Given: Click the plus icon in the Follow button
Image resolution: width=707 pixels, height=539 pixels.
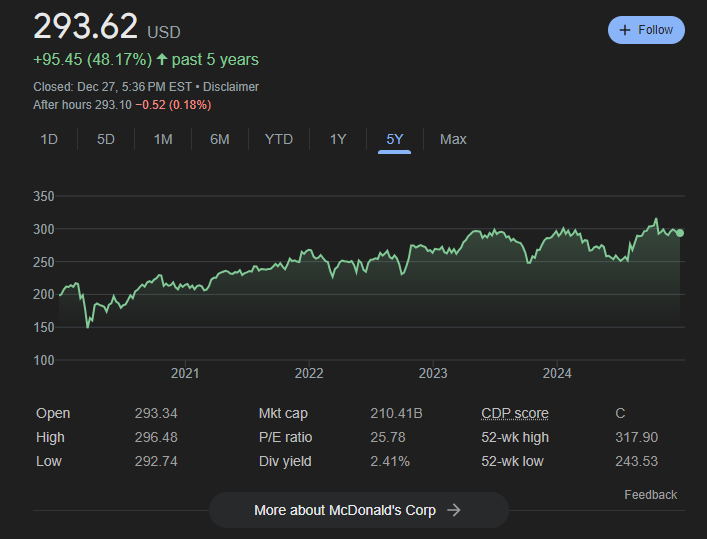Looking at the screenshot, I should click(625, 30).
